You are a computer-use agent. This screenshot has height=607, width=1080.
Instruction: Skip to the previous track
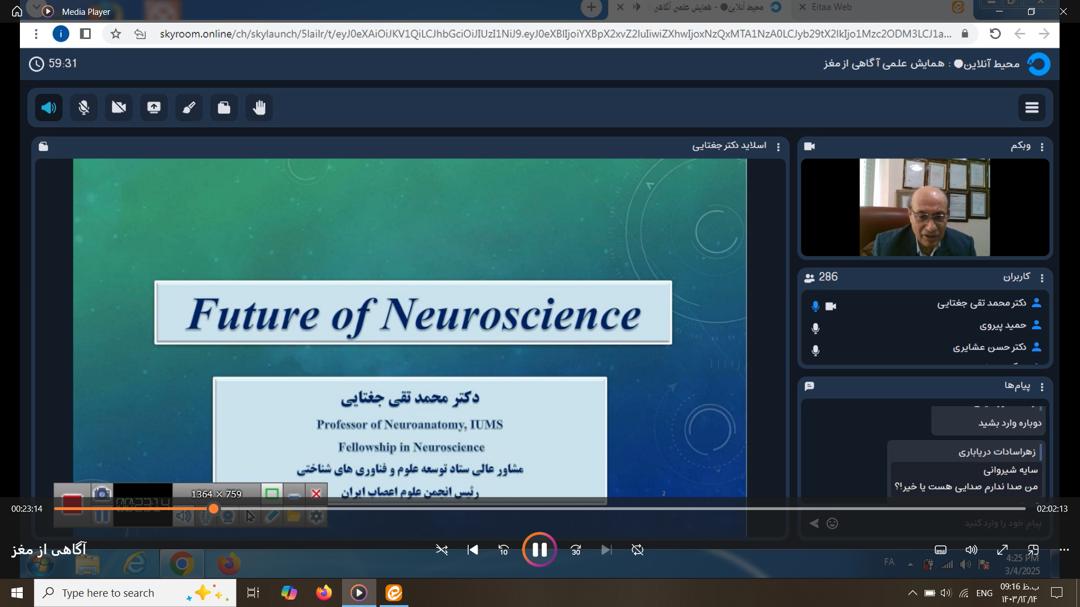pyautogui.click(x=472, y=550)
